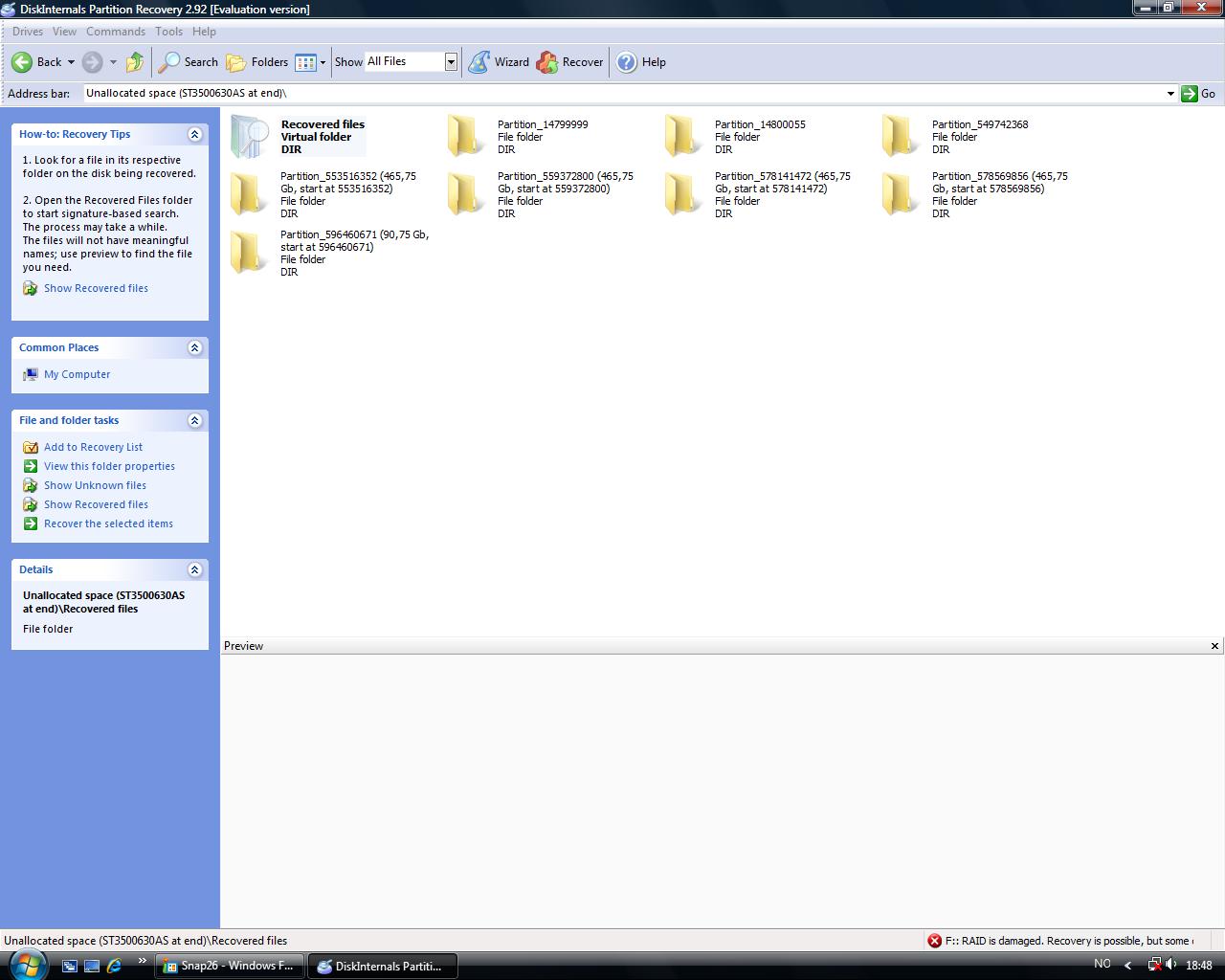1225x980 pixels.
Task: Collapse the File and folder tasks panel
Action: tap(195, 420)
